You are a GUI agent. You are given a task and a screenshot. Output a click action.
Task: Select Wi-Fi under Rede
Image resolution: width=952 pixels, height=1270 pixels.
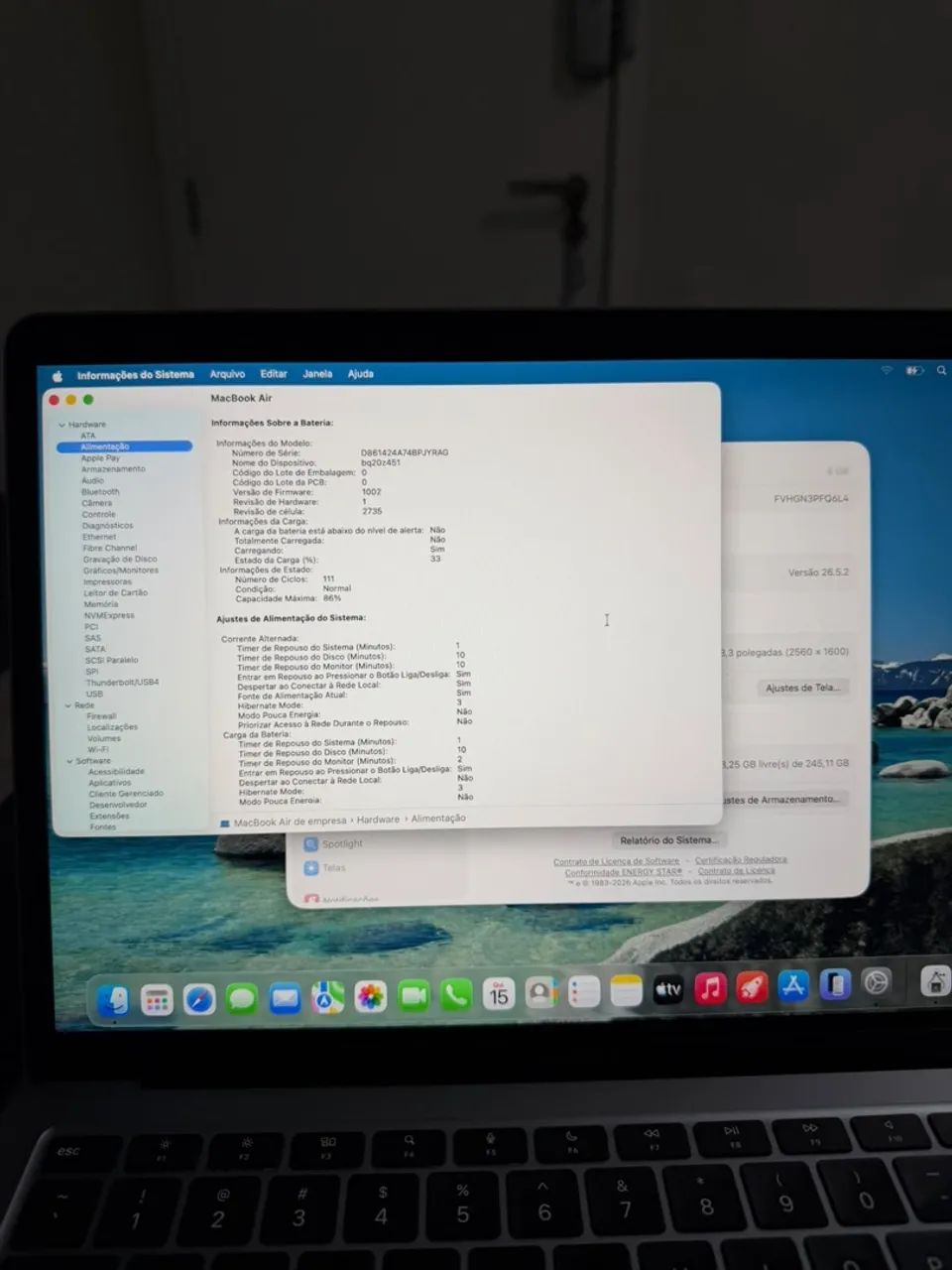tap(98, 750)
